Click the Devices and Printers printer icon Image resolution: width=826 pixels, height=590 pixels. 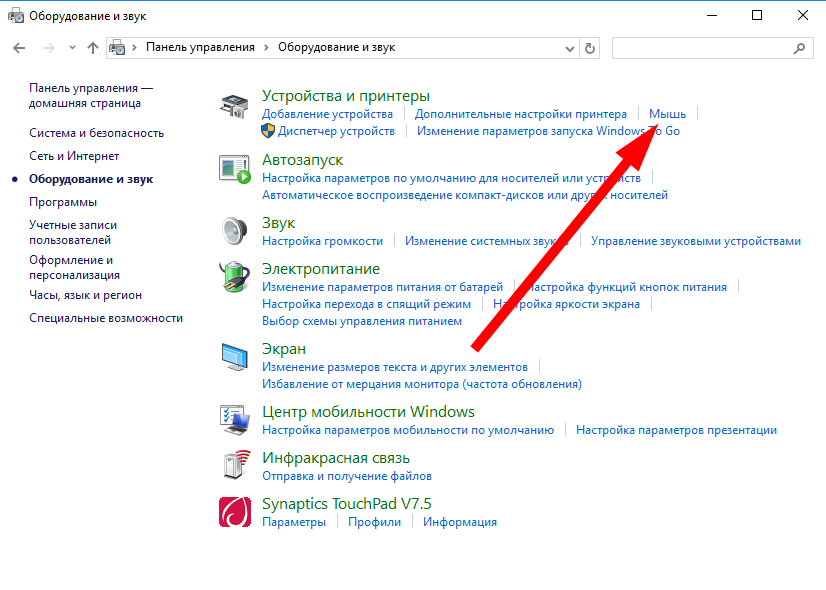pos(234,107)
